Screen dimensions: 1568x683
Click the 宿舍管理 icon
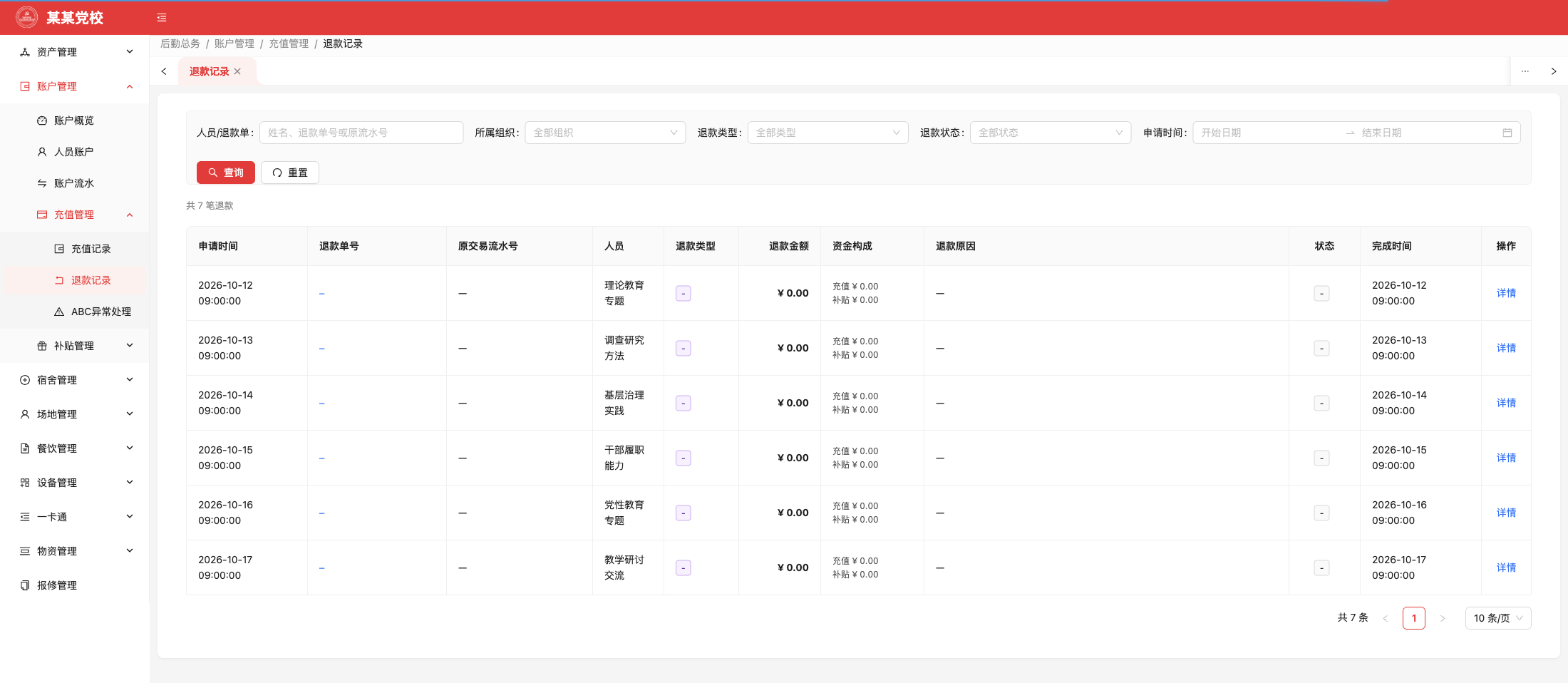point(25,380)
